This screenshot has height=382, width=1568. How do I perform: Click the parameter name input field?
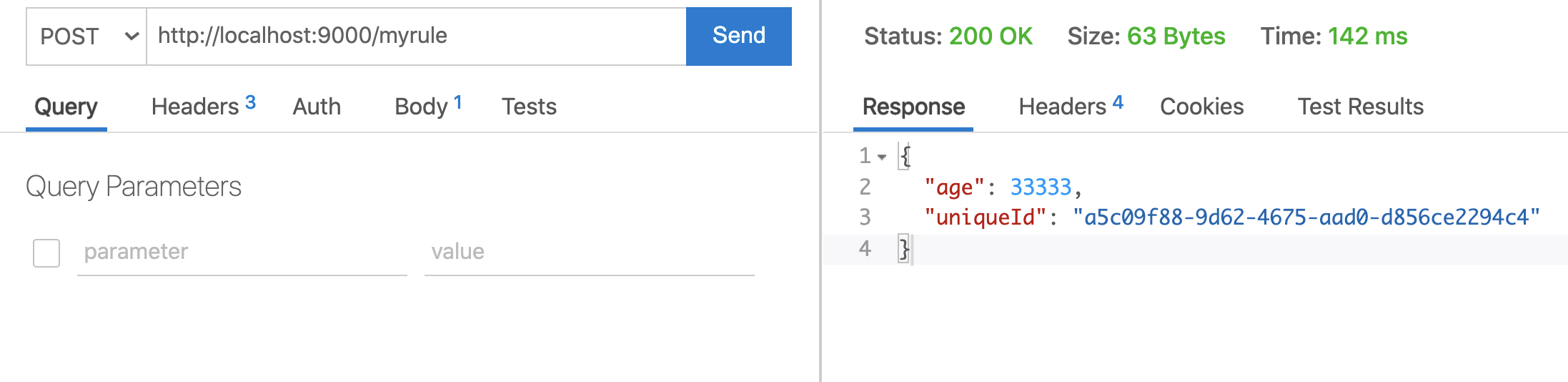point(242,253)
